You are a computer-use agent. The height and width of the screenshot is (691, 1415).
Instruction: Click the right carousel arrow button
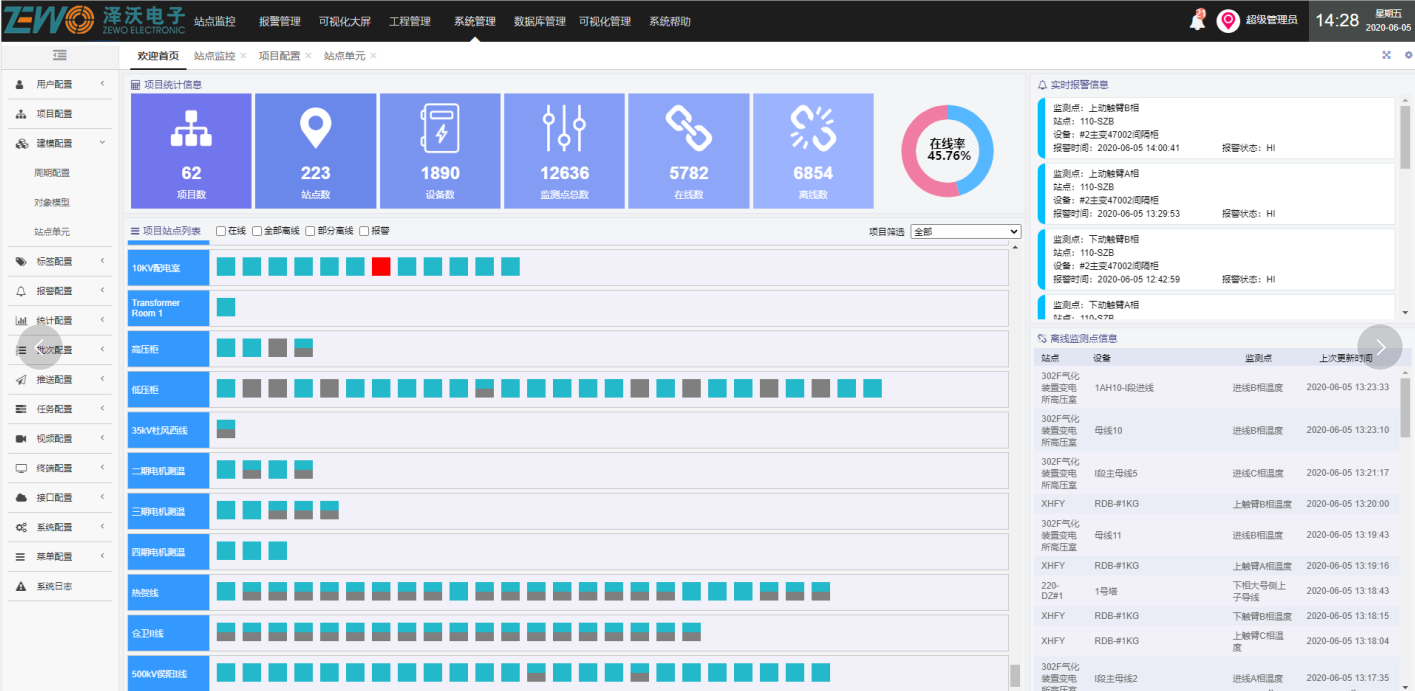pyautogui.click(x=1379, y=347)
